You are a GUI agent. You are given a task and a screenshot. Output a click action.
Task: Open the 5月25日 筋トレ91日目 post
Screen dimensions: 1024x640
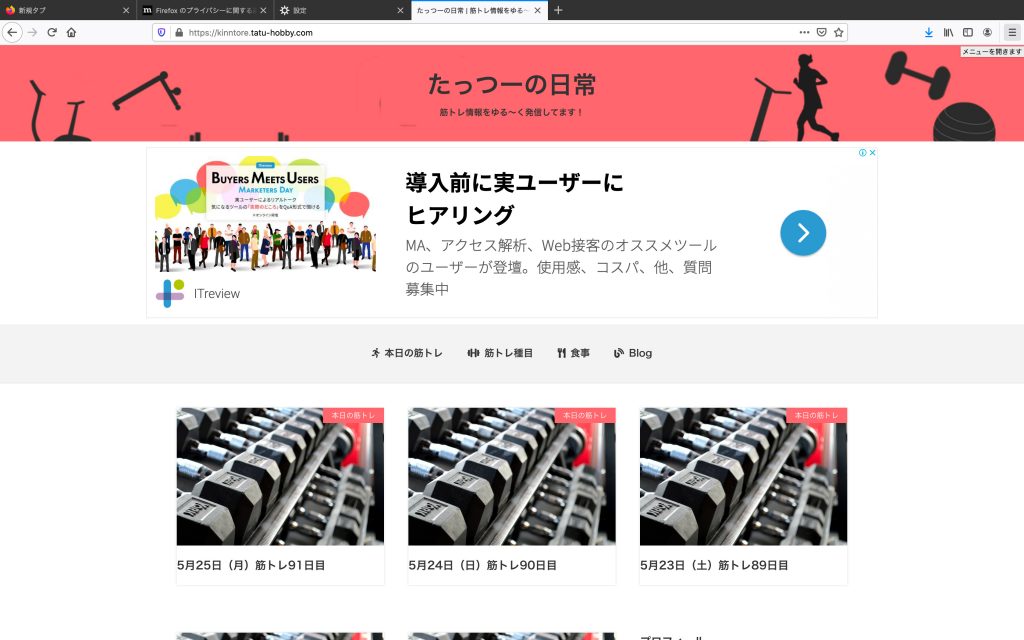251,565
